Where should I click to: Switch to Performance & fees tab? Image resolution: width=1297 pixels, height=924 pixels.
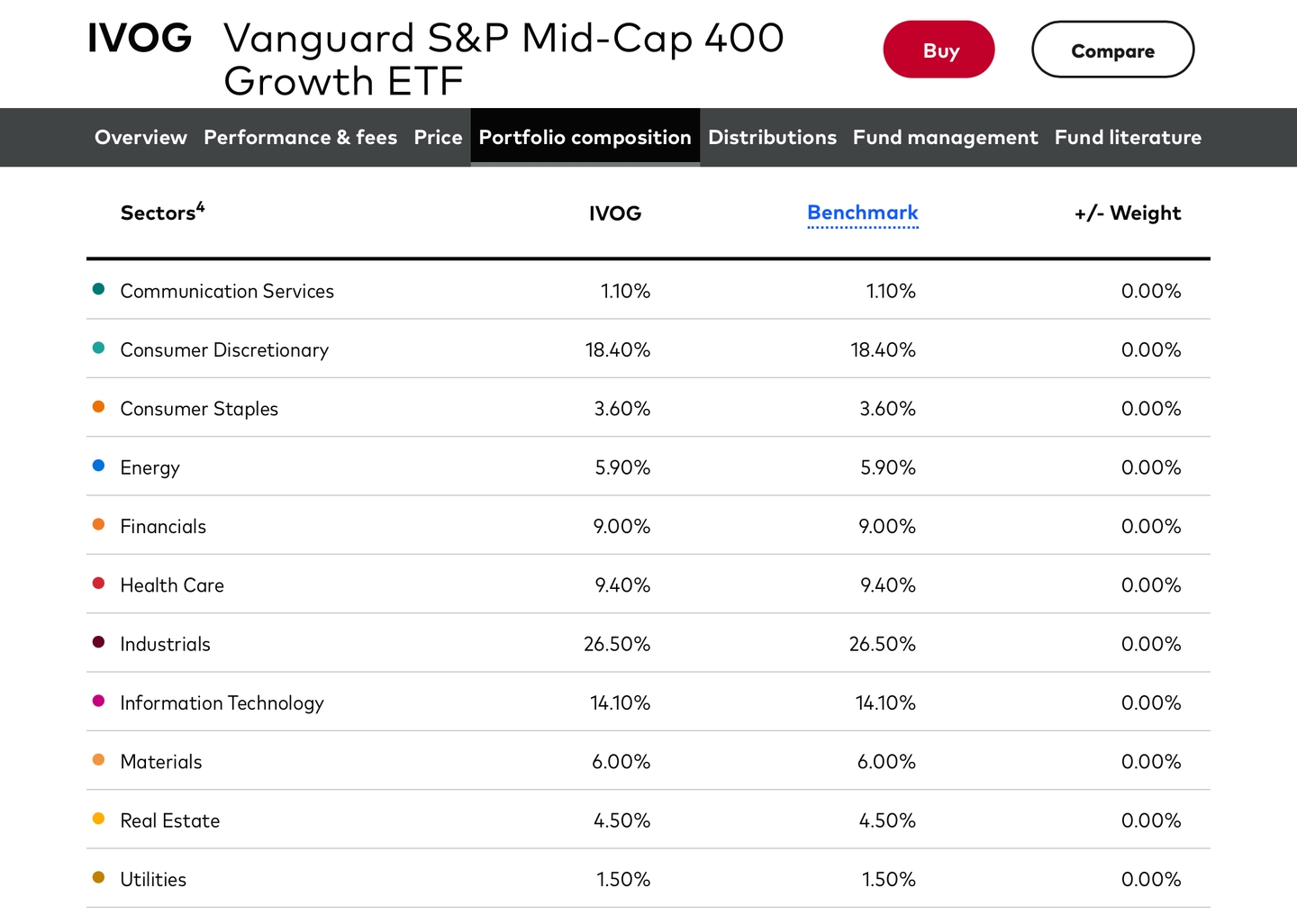(300, 137)
